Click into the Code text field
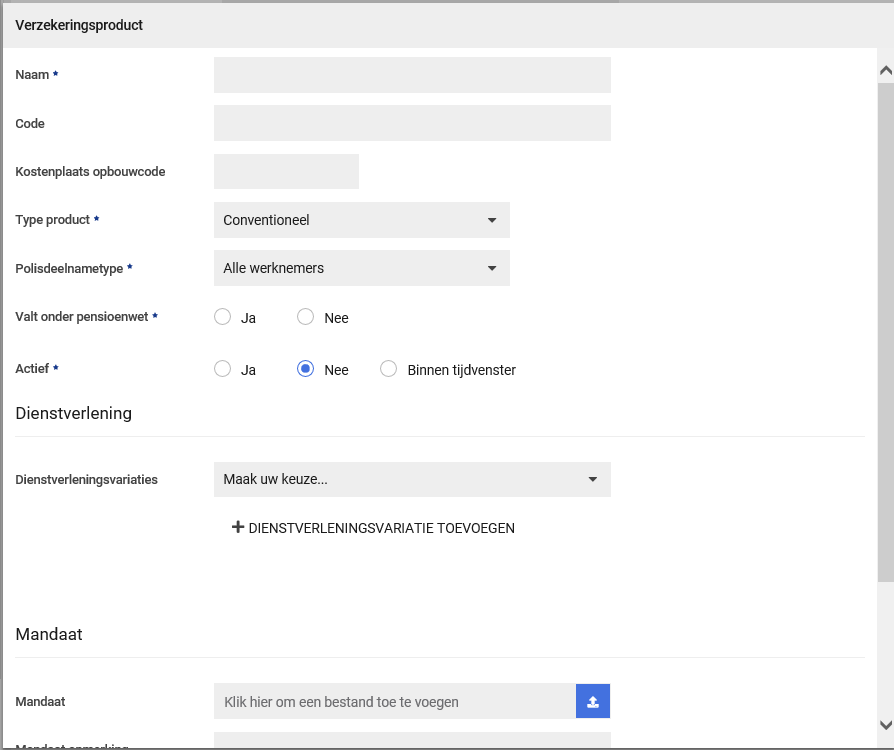894x750 pixels. pos(411,123)
